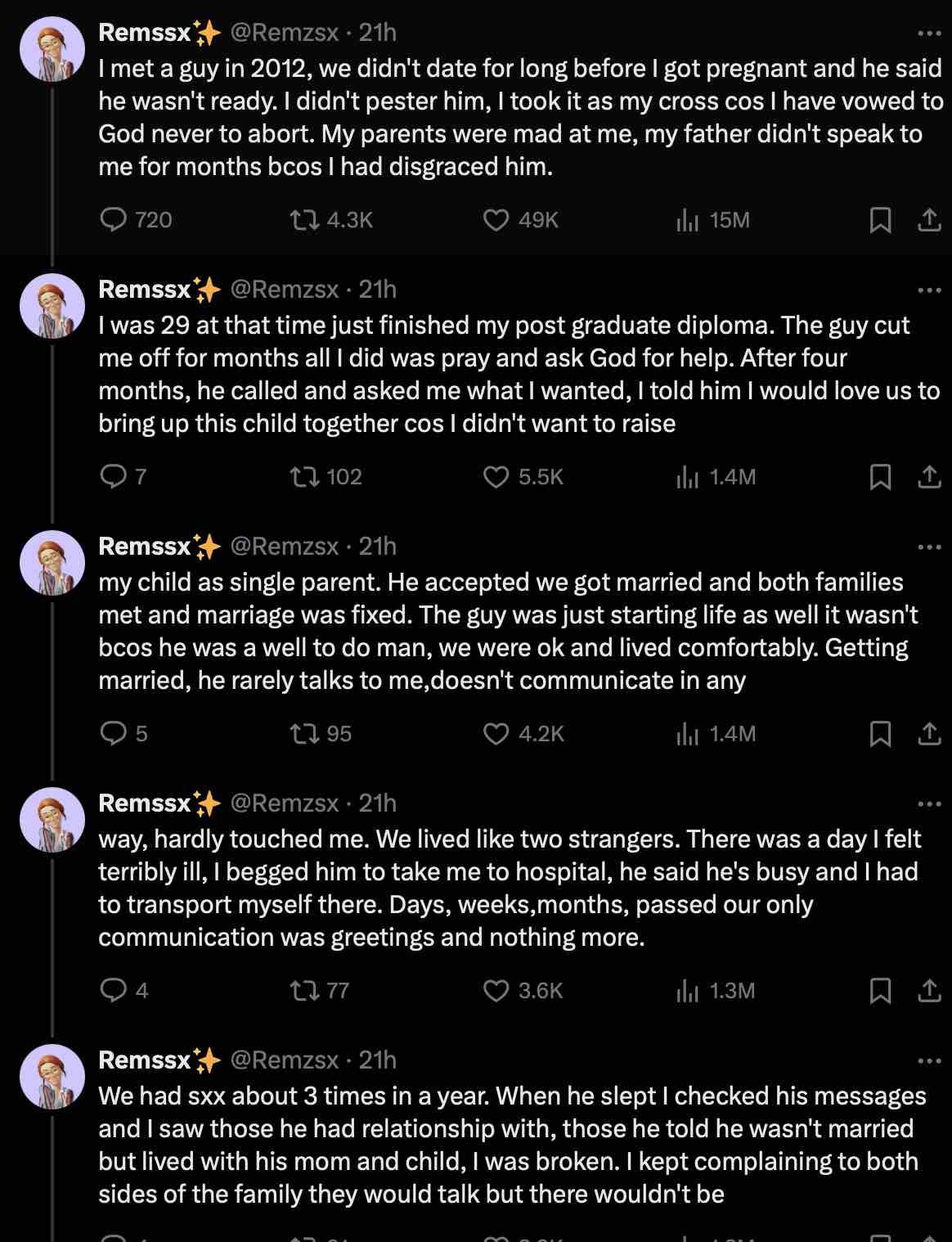This screenshot has width=952, height=1242.
Task: Open Remssx avatar on the third tweet
Action: click(x=52, y=563)
